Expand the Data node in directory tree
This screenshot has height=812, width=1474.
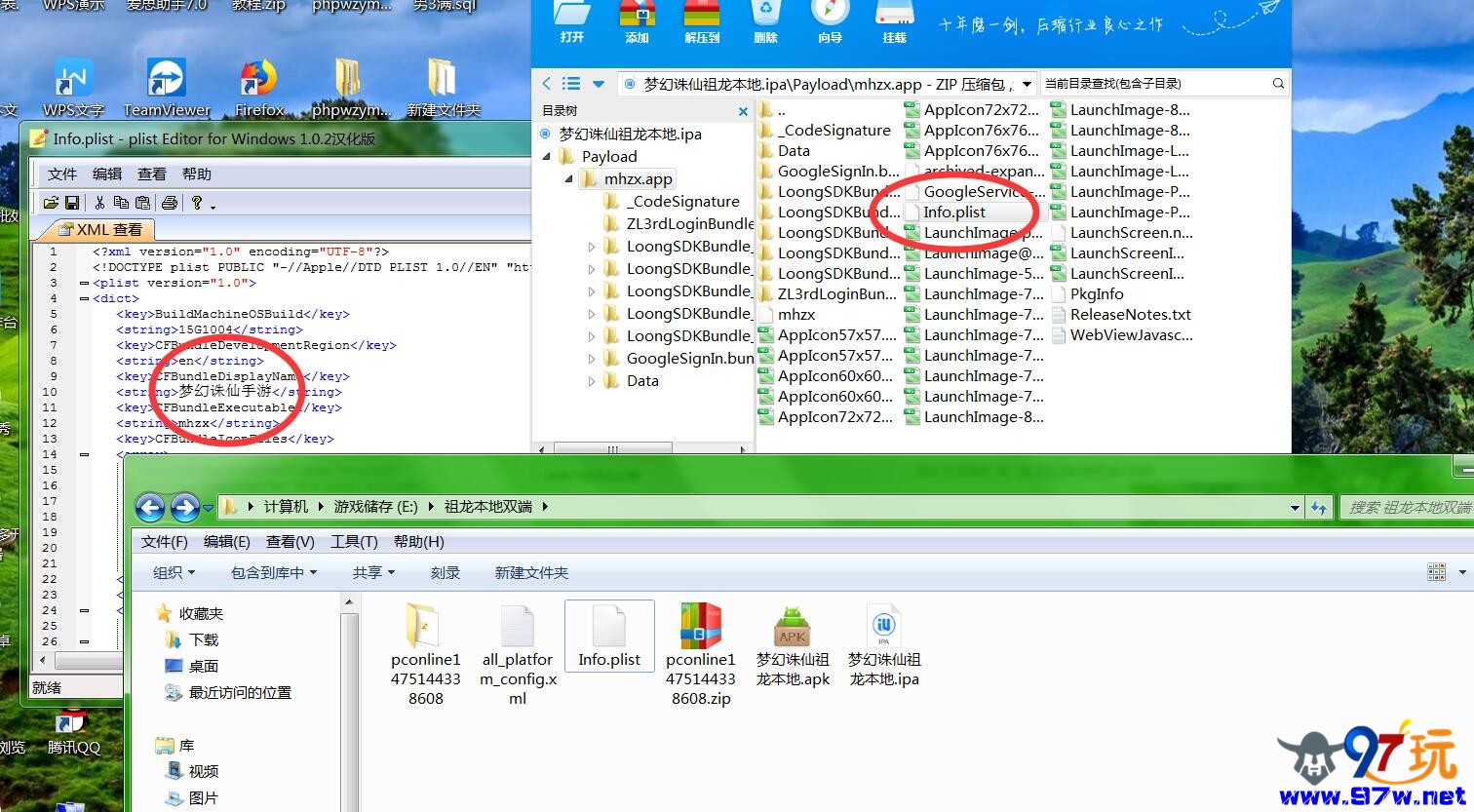point(591,381)
